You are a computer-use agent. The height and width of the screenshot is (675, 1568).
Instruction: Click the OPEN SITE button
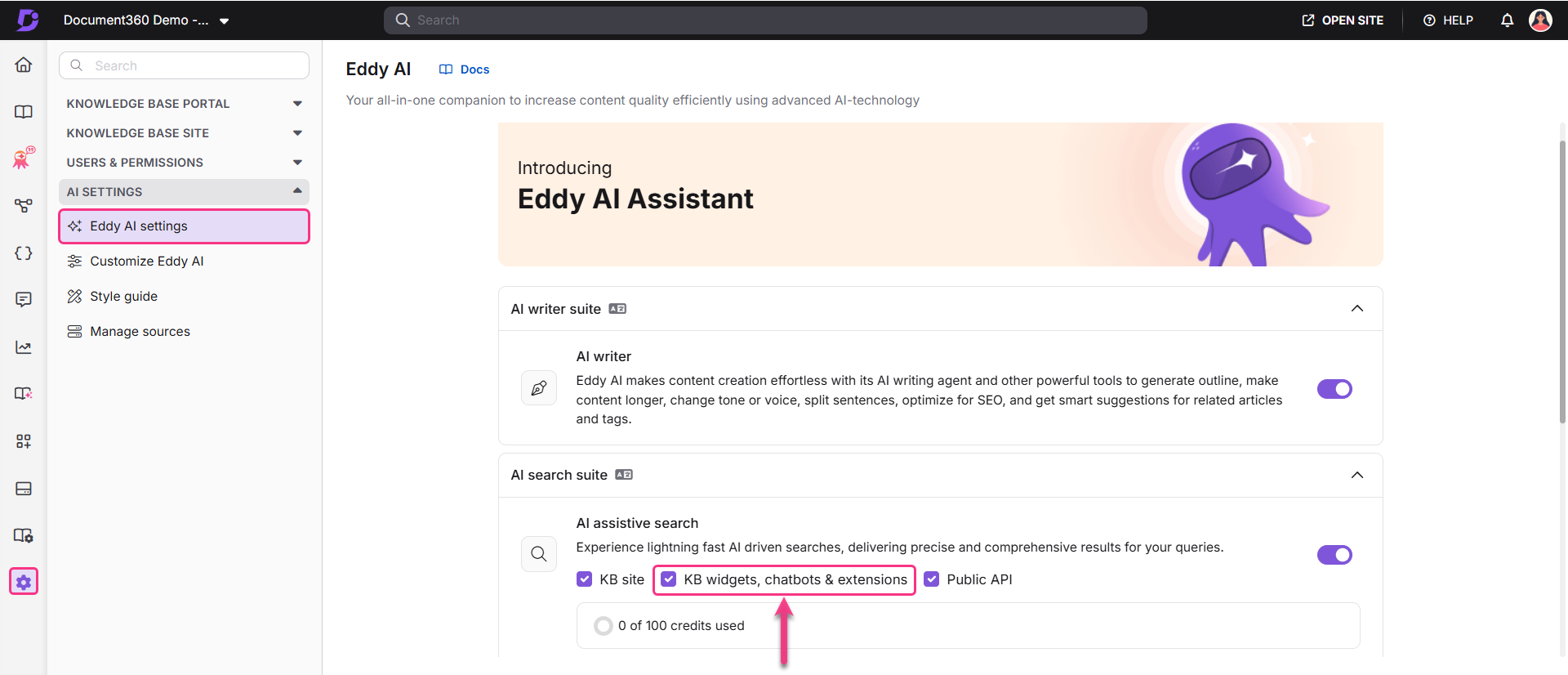(1343, 20)
